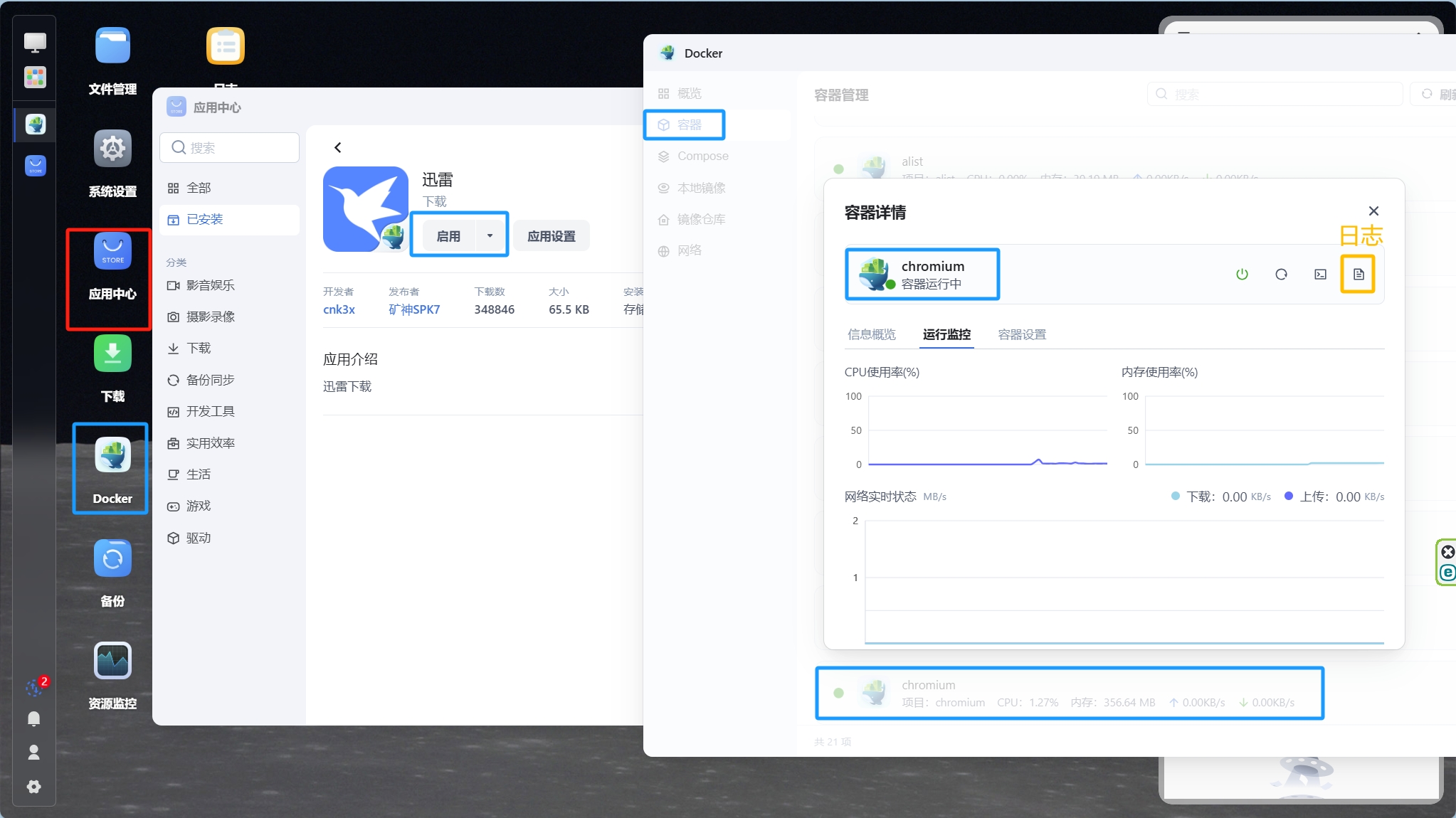The height and width of the screenshot is (818, 1456).
Task: Click the alist container row
Action: point(1135,168)
